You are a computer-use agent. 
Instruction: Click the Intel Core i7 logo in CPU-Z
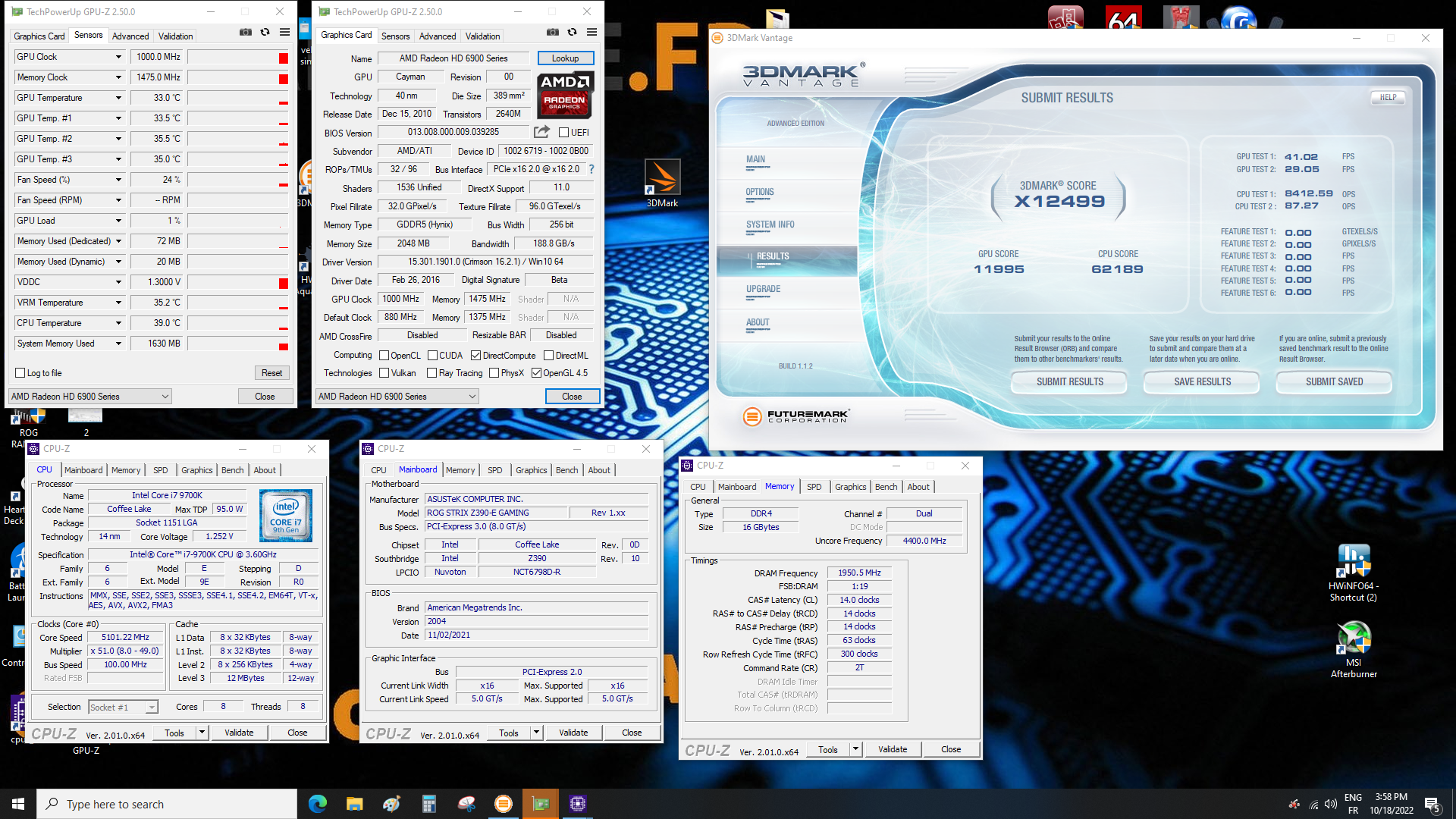(x=286, y=516)
